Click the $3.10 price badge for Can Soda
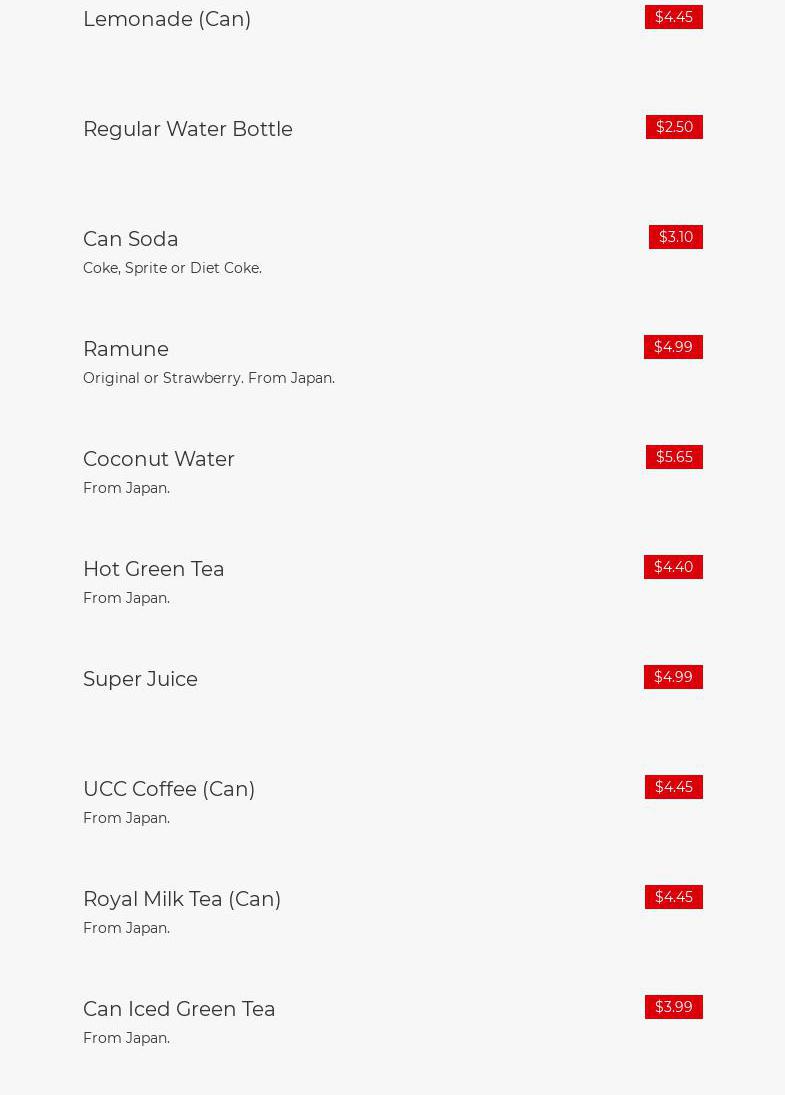The height and width of the screenshot is (1095, 785). coord(675,237)
